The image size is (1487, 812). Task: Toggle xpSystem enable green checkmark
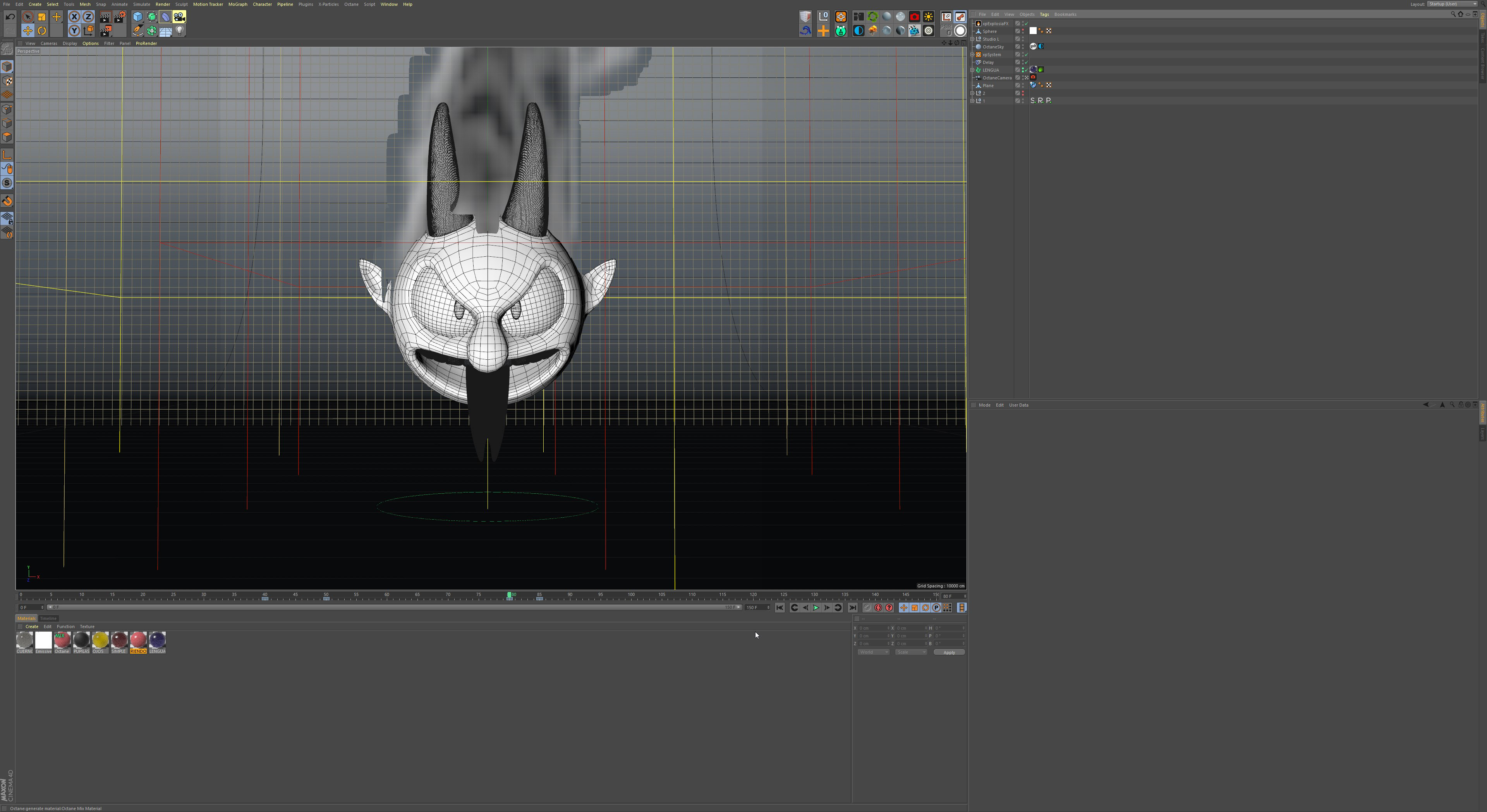click(x=1026, y=55)
